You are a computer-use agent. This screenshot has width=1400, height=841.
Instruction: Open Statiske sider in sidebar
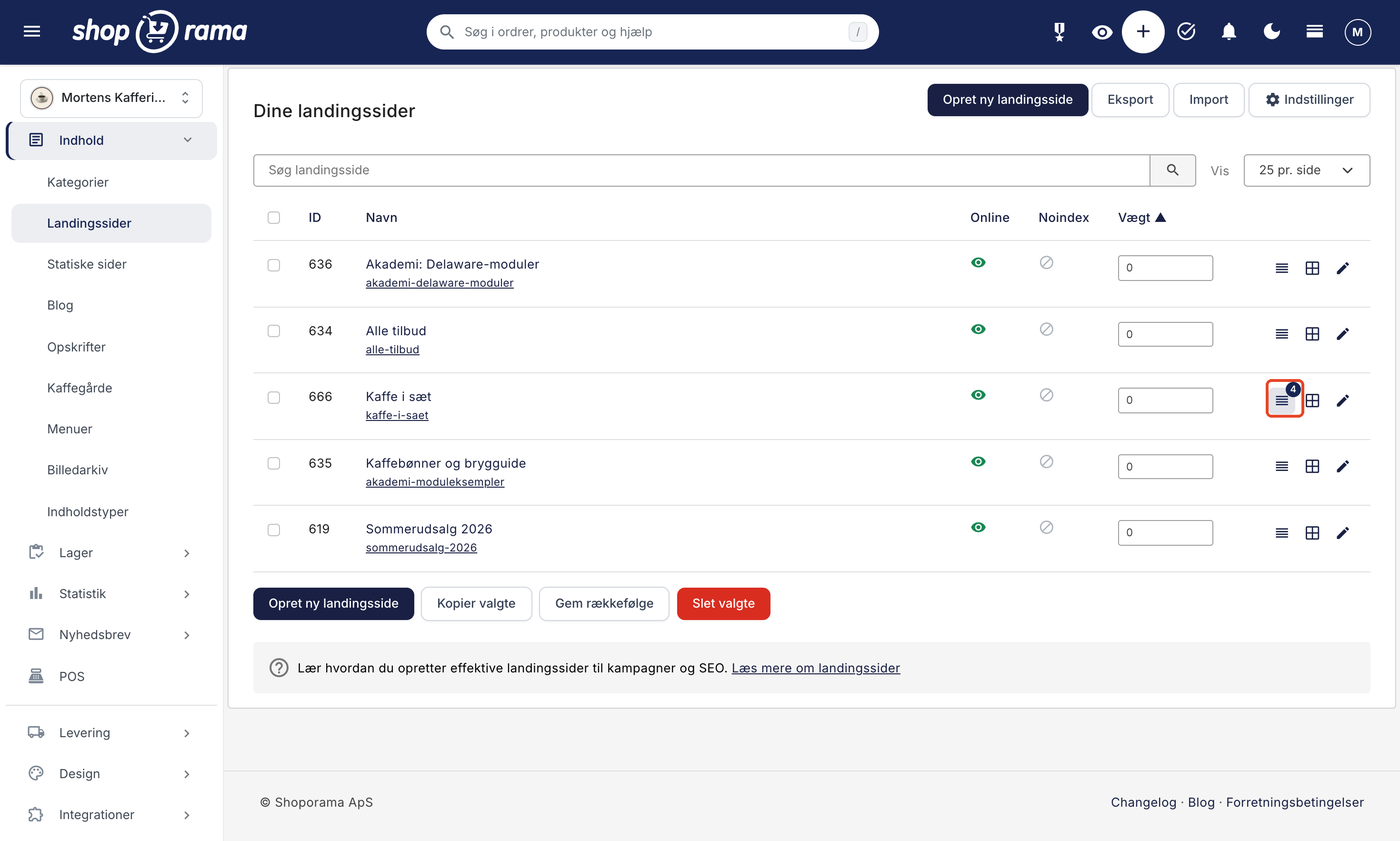(x=87, y=264)
